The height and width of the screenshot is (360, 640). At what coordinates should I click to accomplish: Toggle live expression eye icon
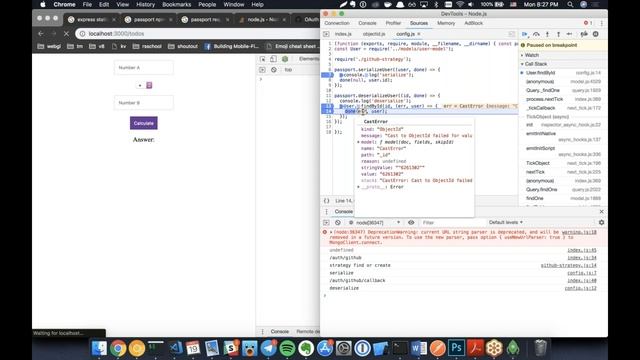411,222
